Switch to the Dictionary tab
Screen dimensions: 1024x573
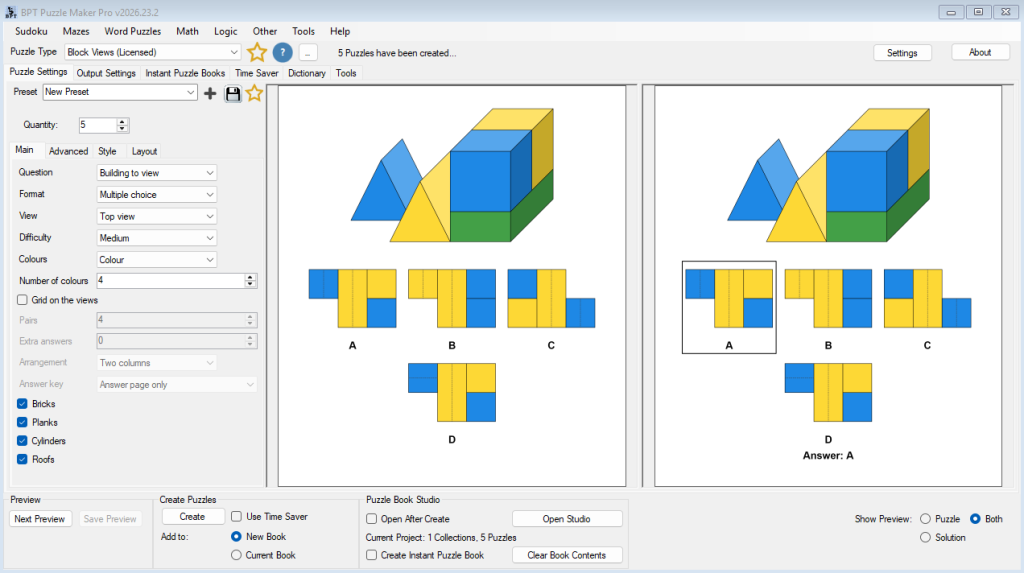(307, 73)
